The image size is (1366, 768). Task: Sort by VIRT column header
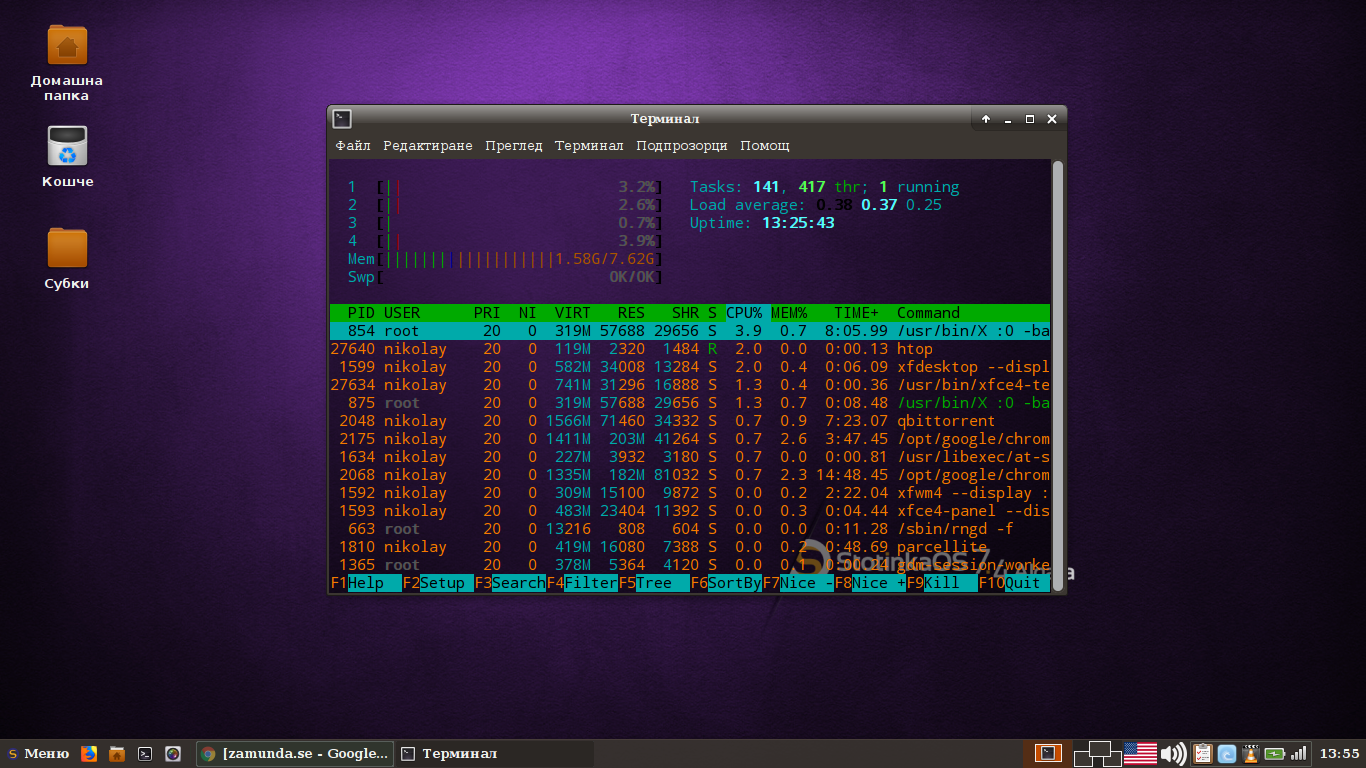[x=573, y=313]
